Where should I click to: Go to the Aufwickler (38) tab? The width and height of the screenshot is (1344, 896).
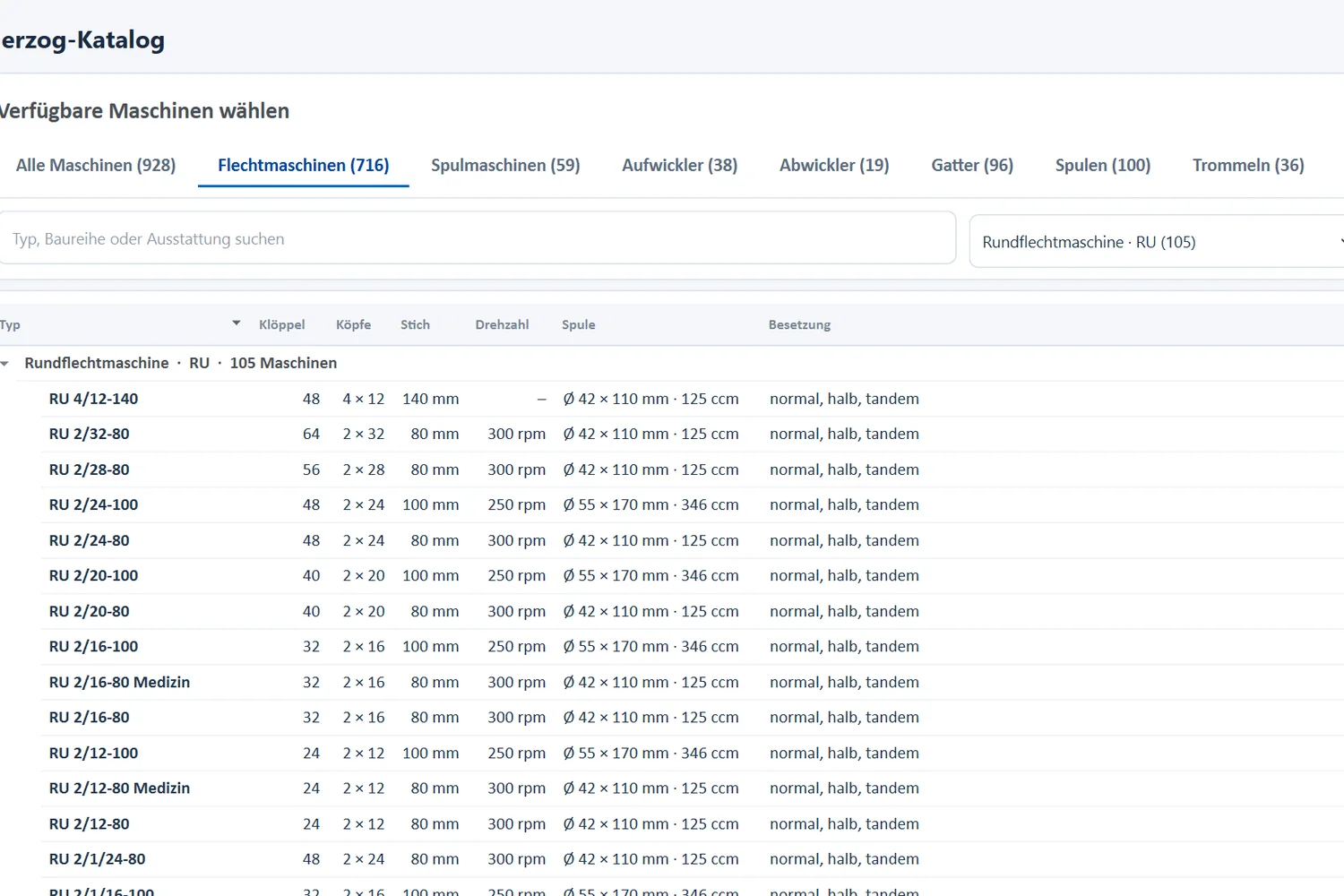click(x=680, y=165)
